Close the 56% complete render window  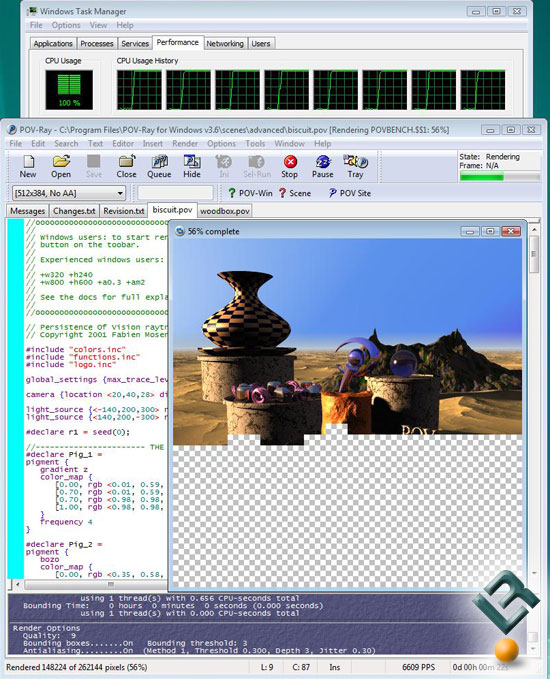tap(511, 231)
